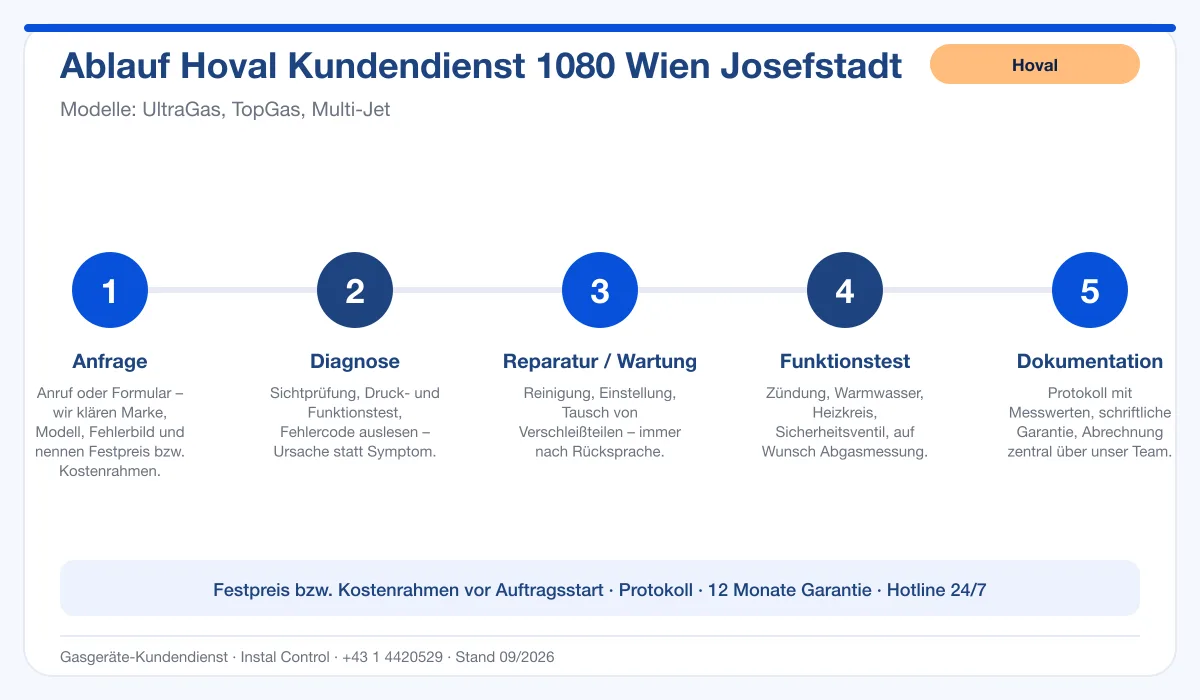Click the 'Diagnose' step title

pyautogui.click(x=355, y=361)
